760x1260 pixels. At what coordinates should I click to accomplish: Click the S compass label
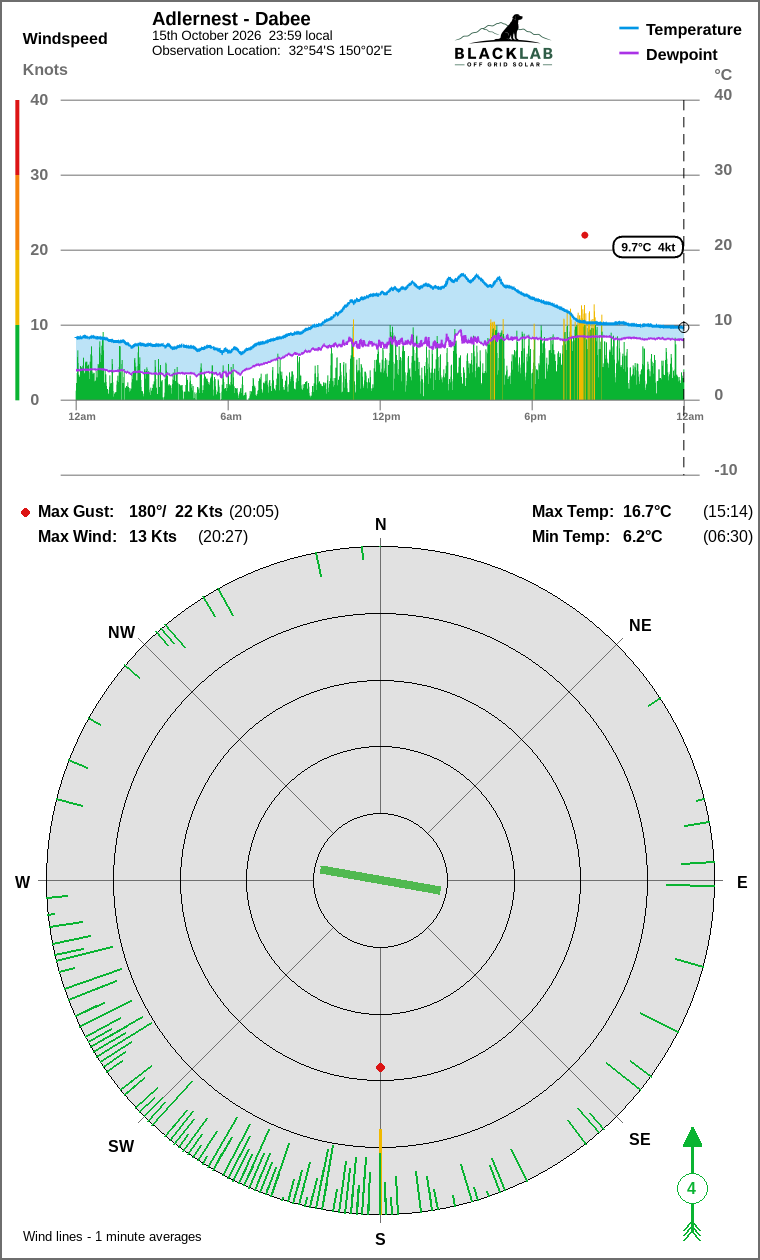[x=380, y=1239]
